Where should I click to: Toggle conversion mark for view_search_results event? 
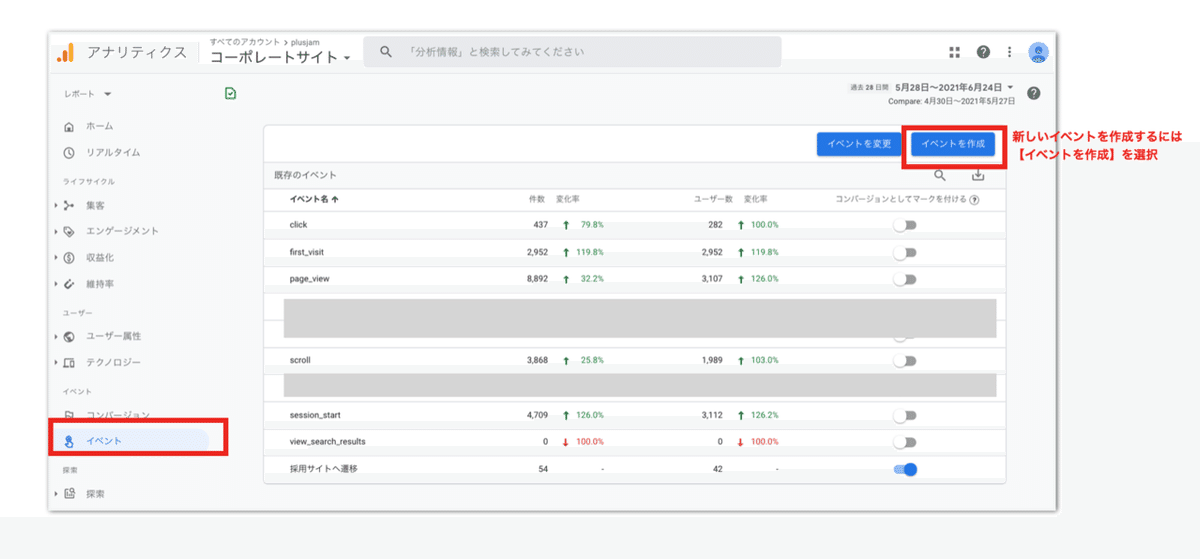tap(905, 442)
